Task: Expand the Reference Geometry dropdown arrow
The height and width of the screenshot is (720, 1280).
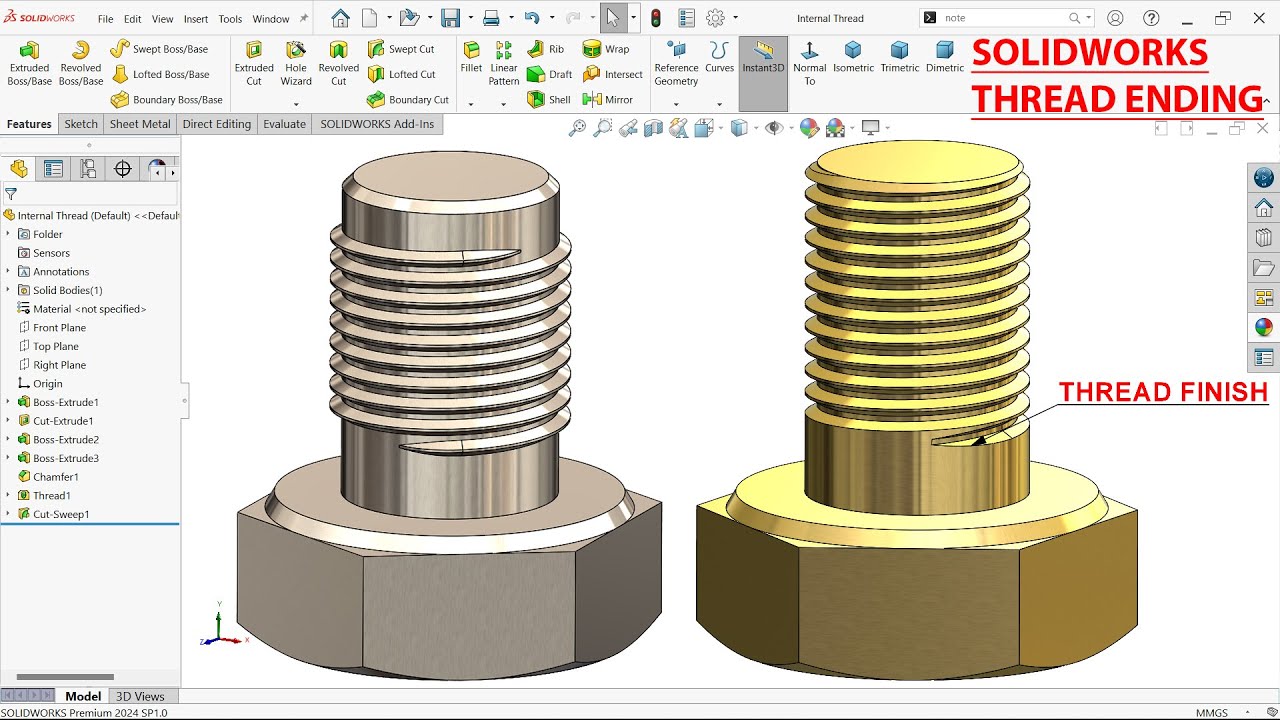Action: (x=676, y=104)
